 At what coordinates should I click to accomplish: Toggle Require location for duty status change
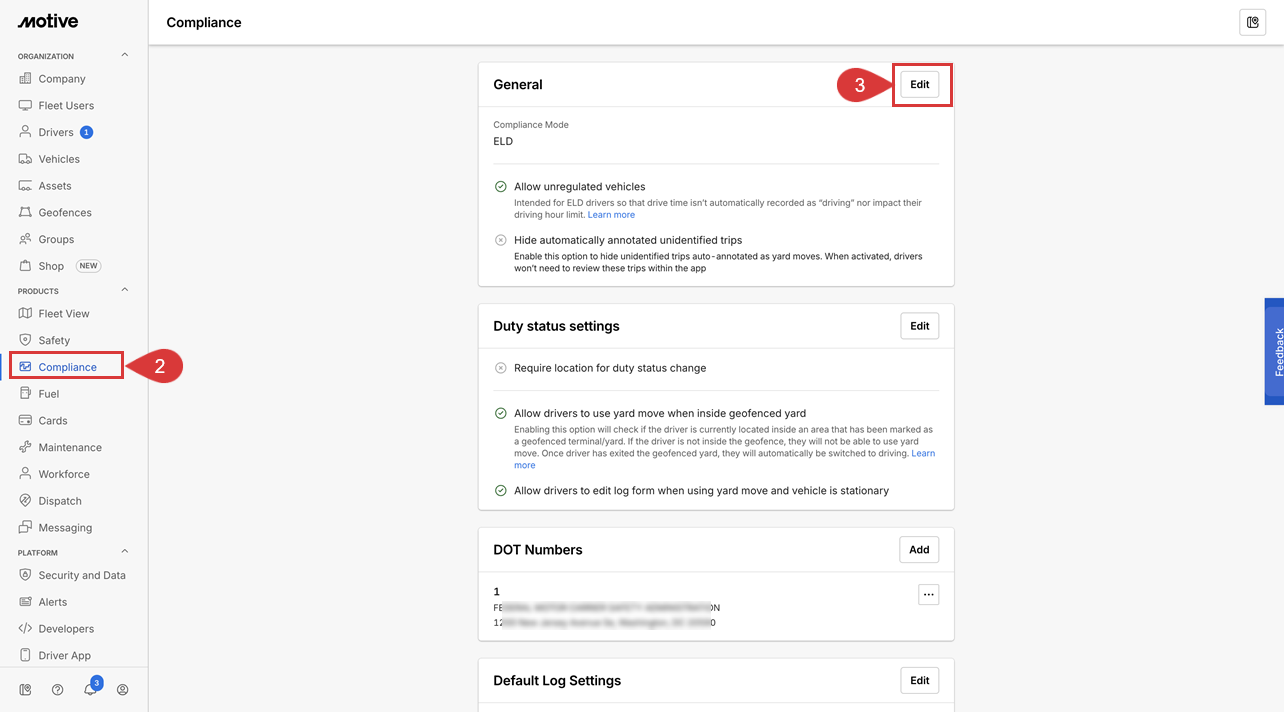[500, 368]
